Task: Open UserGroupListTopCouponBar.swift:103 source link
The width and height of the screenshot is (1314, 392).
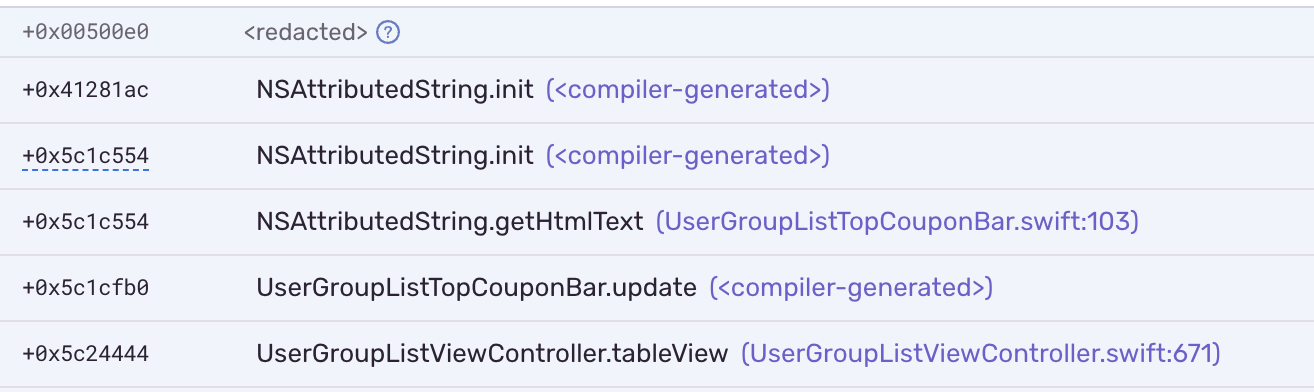Action: 897,221
